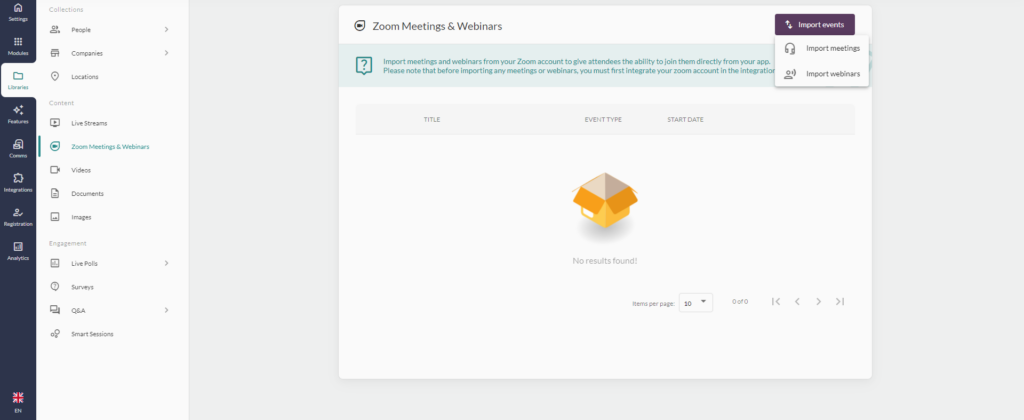Open the Items per page dropdown
This screenshot has width=1024, height=420.
(696, 301)
